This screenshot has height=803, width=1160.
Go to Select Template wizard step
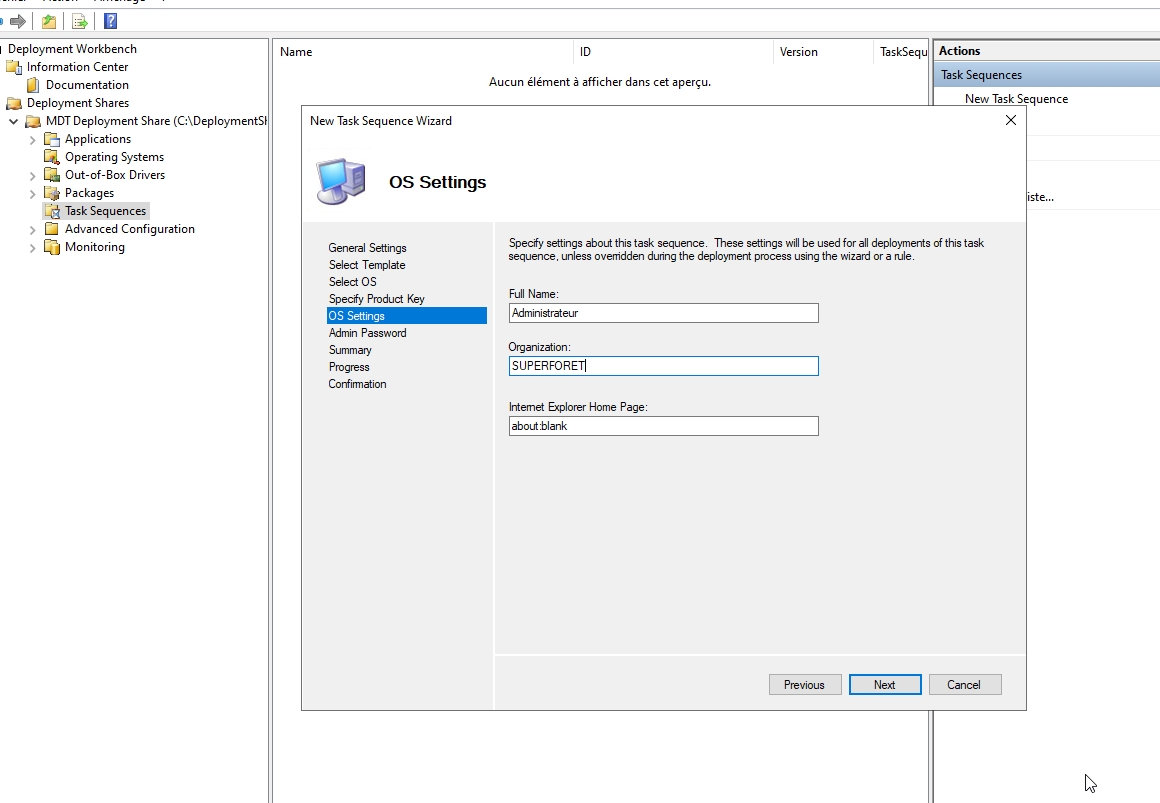pos(367,265)
